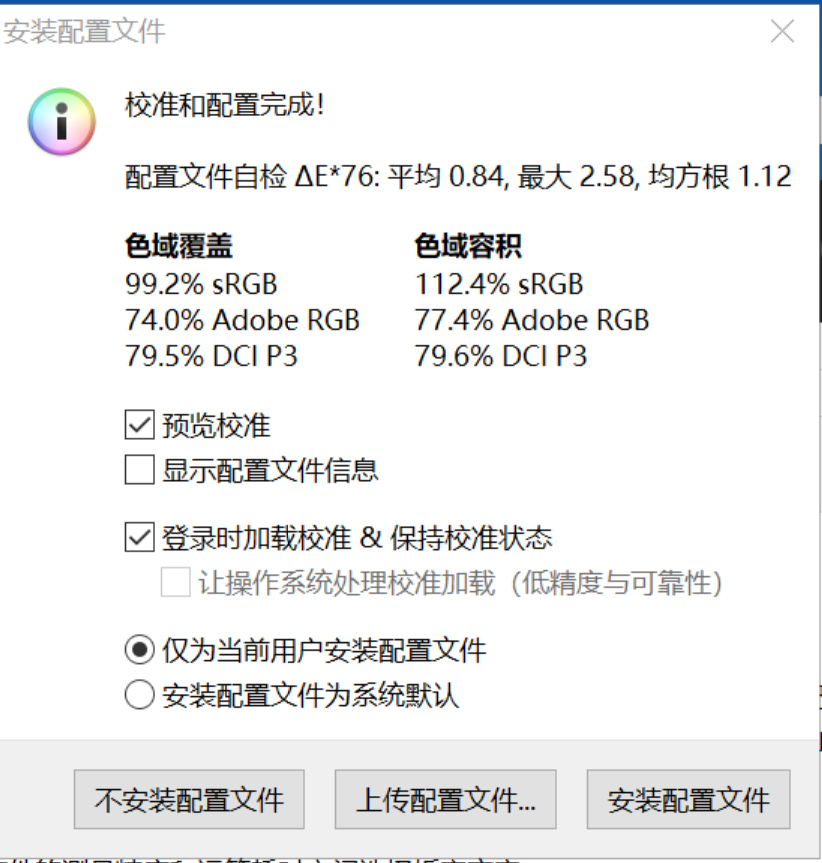Click the 74.0% Adobe RGB coverage value

[243, 320]
